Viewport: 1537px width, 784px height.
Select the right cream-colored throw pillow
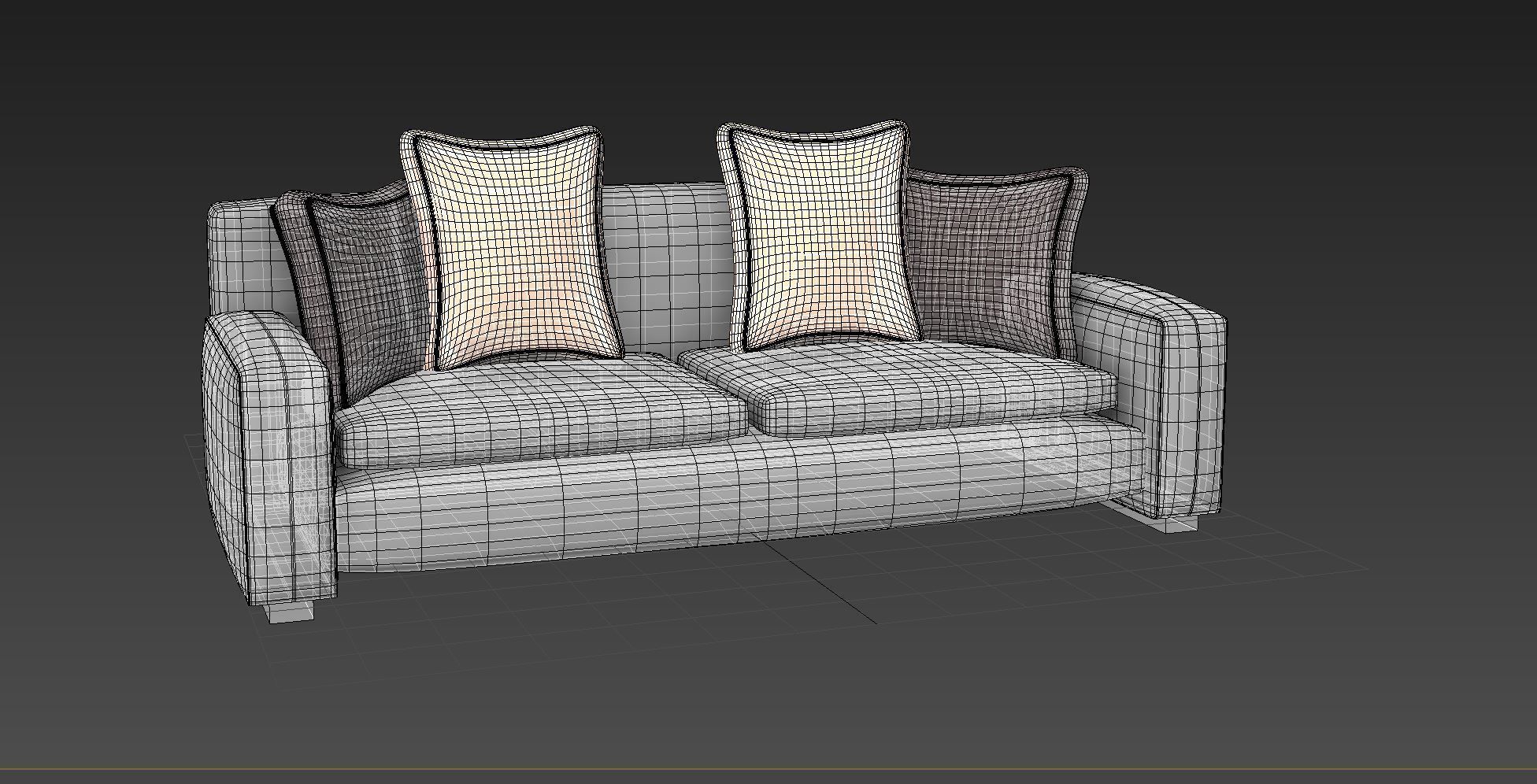pyautogui.click(x=819, y=236)
